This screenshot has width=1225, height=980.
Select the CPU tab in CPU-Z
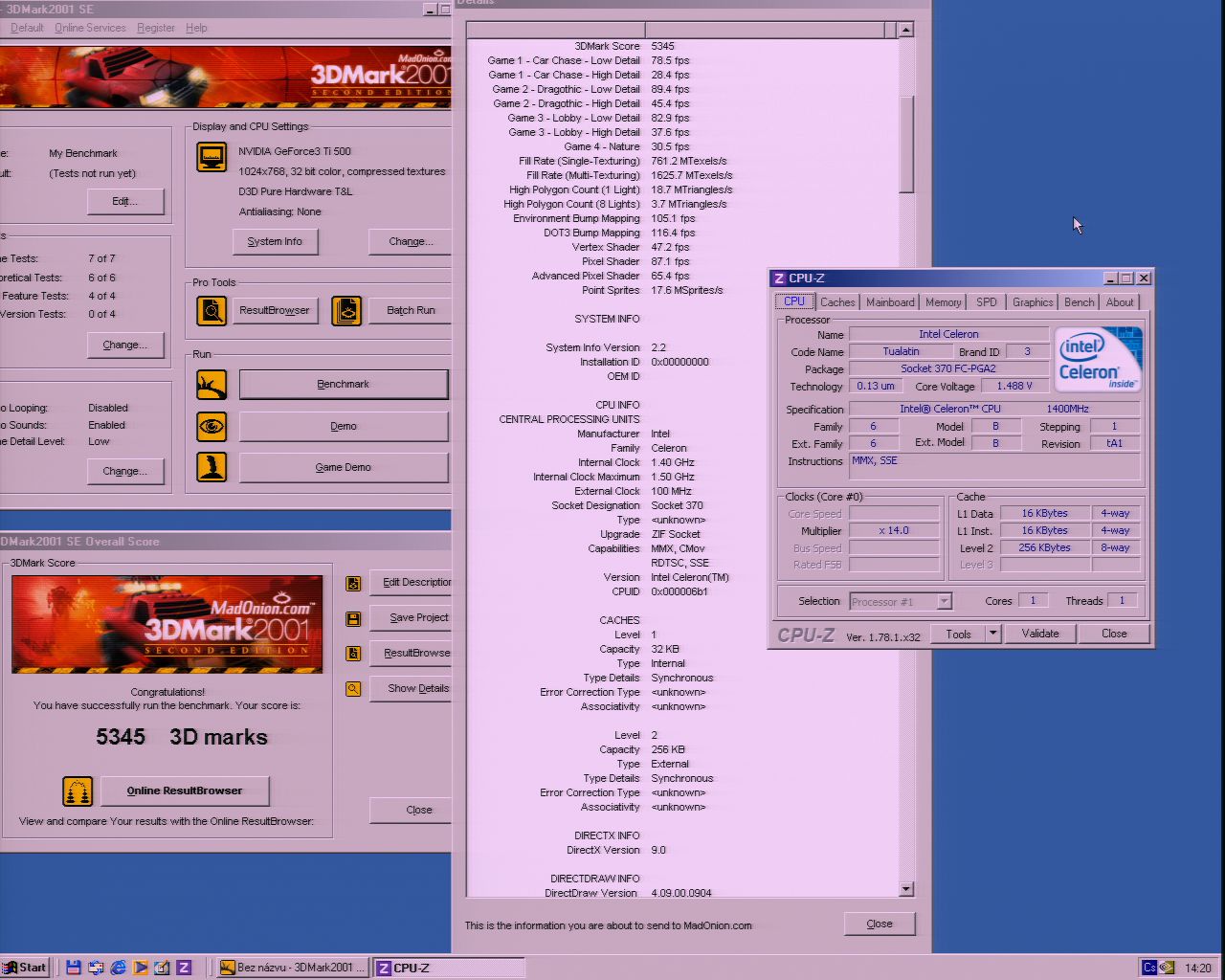tap(794, 301)
